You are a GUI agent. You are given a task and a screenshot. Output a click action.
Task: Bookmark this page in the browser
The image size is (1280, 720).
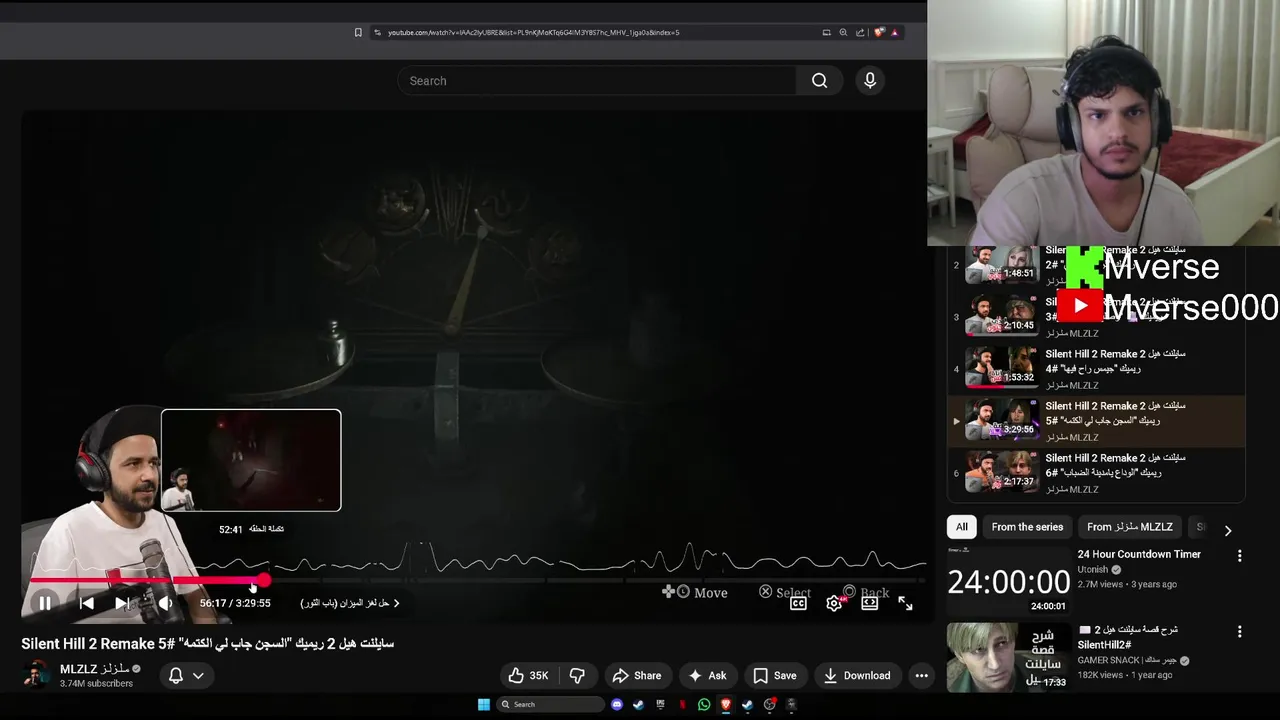(x=358, y=32)
